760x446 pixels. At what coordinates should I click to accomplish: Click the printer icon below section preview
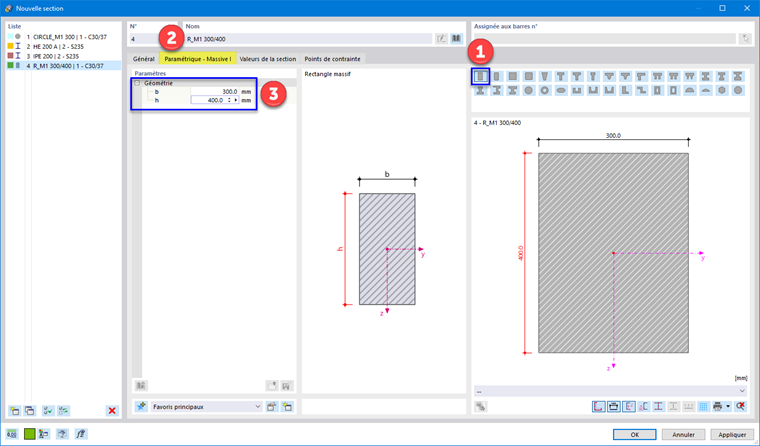(717, 406)
